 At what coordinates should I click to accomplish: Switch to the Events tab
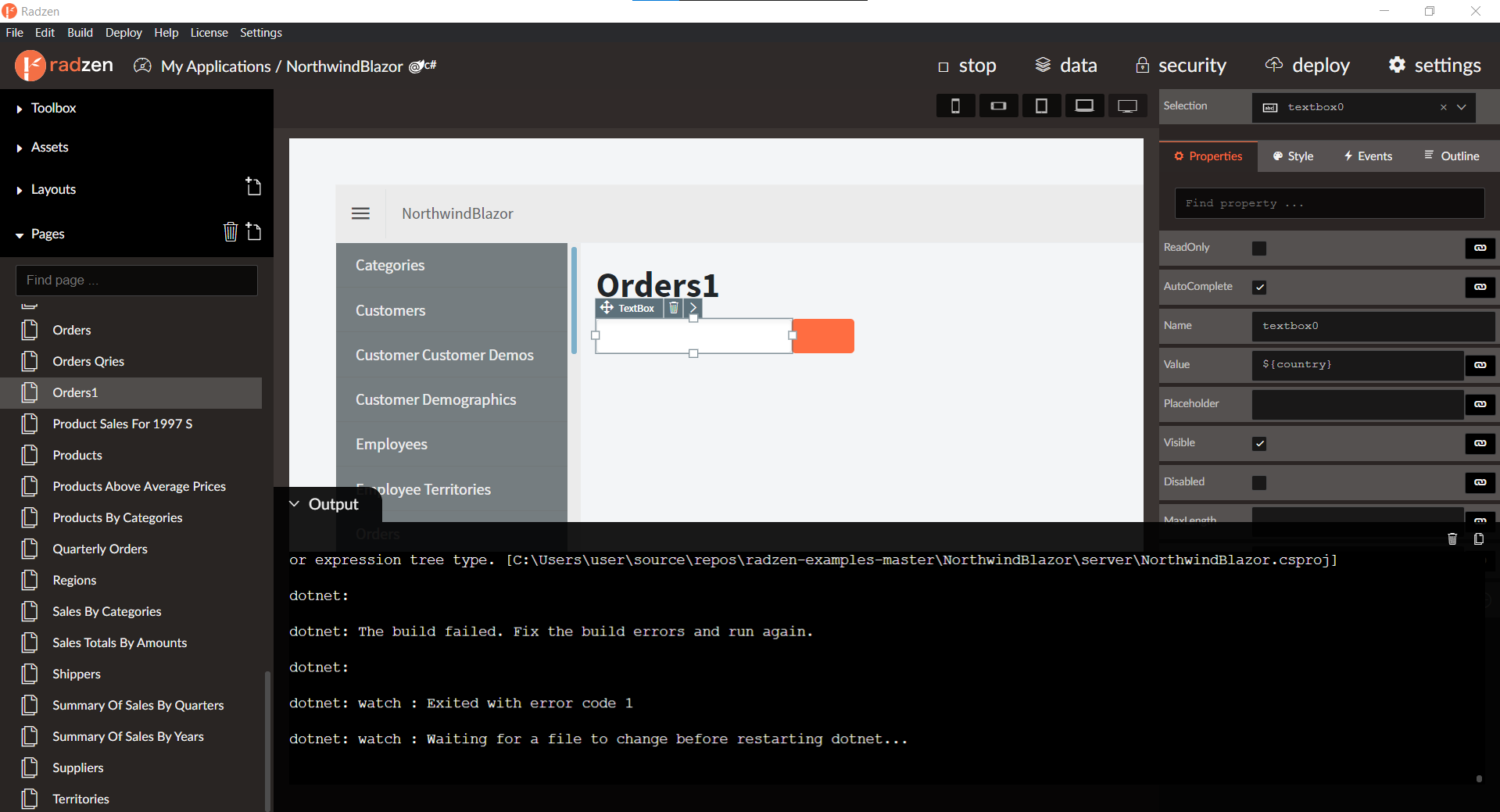pyautogui.click(x=1368, y=156)
